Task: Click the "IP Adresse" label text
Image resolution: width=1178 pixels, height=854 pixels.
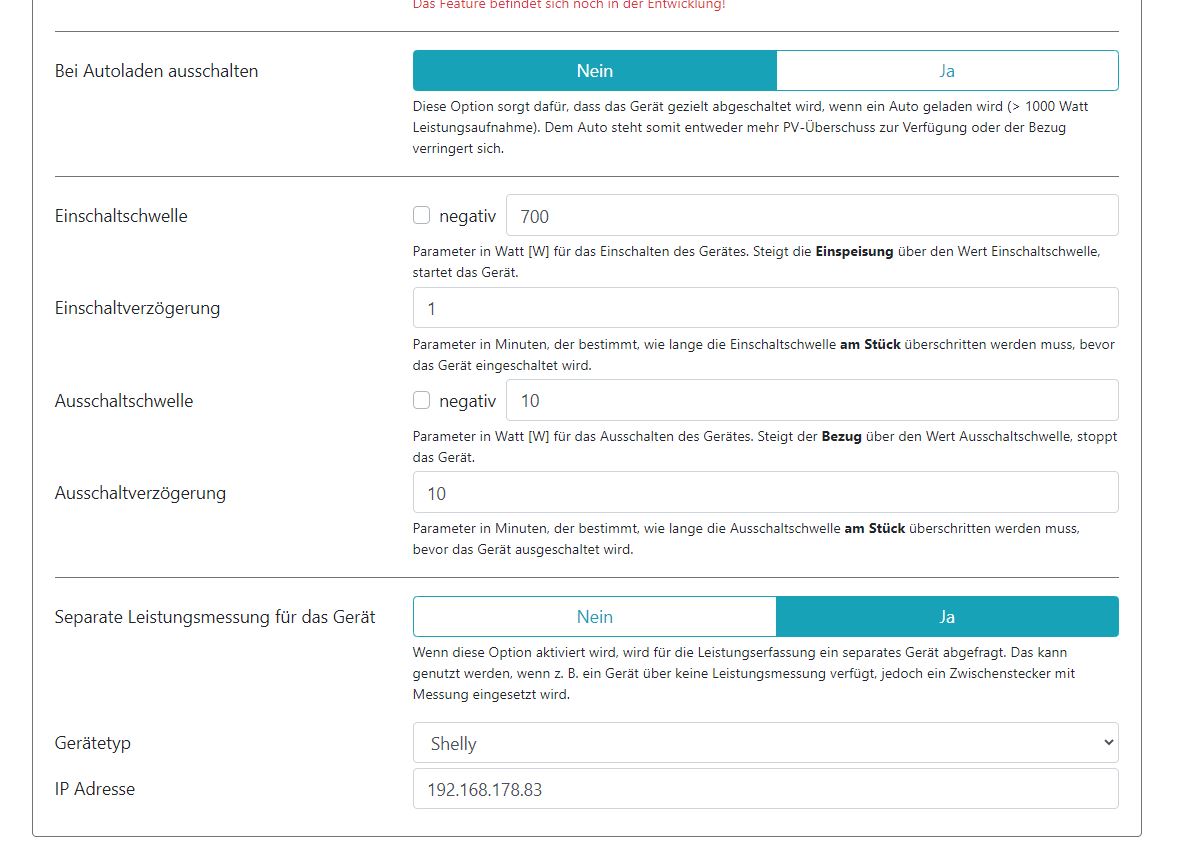Action: tap(95, 789)
